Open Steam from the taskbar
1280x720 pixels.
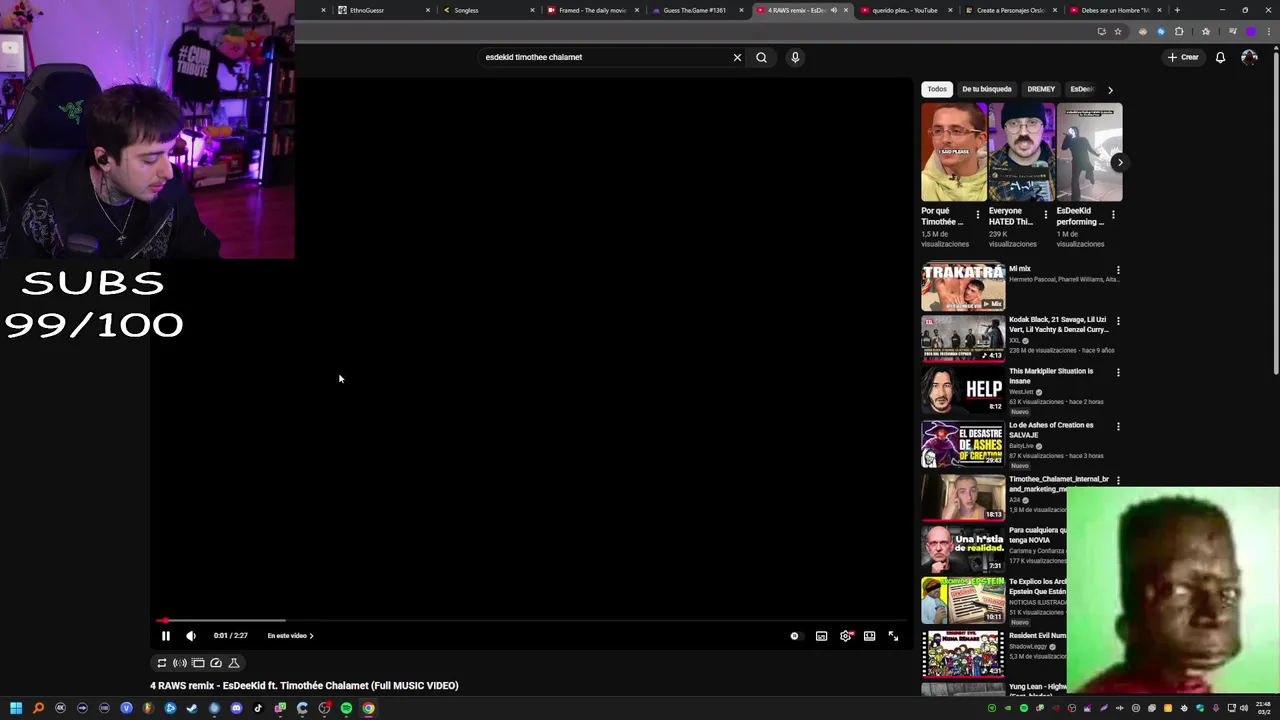pyautogui.click(x=192, y=708)
